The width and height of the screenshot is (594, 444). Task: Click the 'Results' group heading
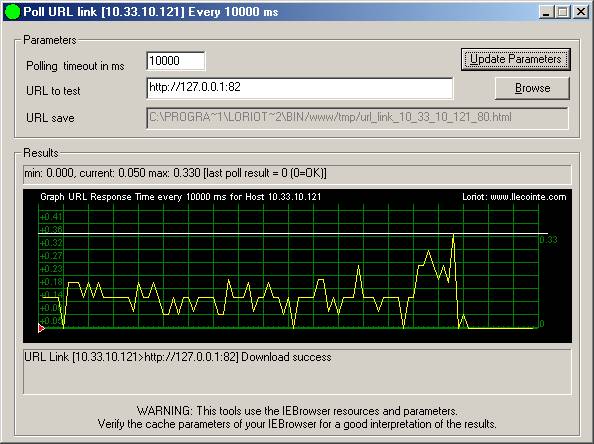(x=41, y=153)
